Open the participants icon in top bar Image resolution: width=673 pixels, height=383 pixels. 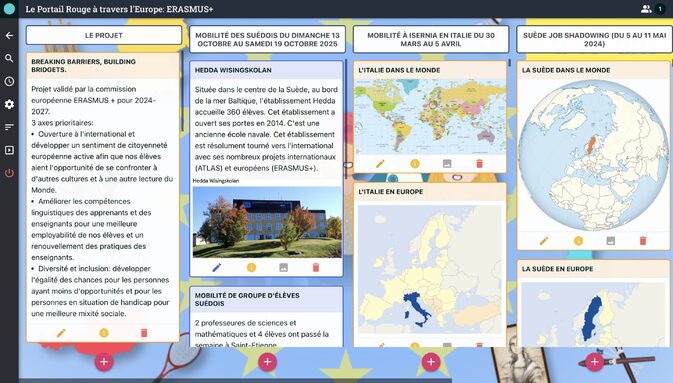tap(646, 9)
